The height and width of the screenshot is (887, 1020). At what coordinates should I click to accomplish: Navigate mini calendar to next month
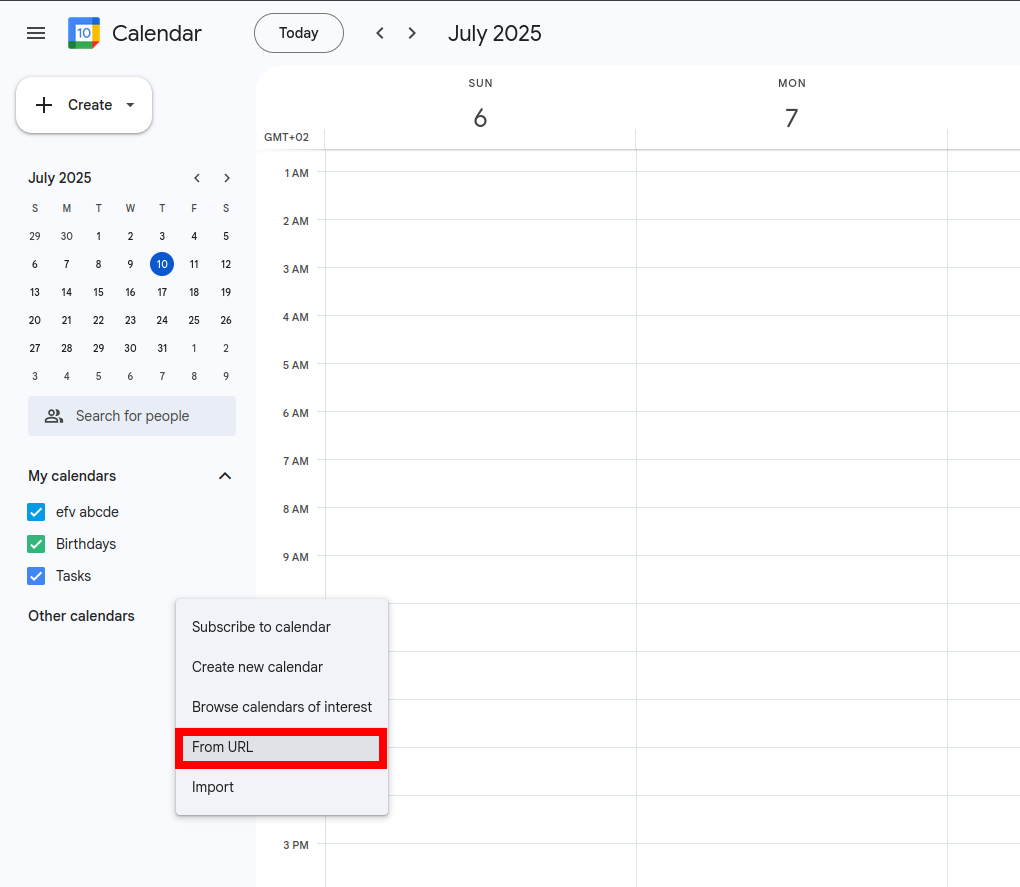point(226,178)
